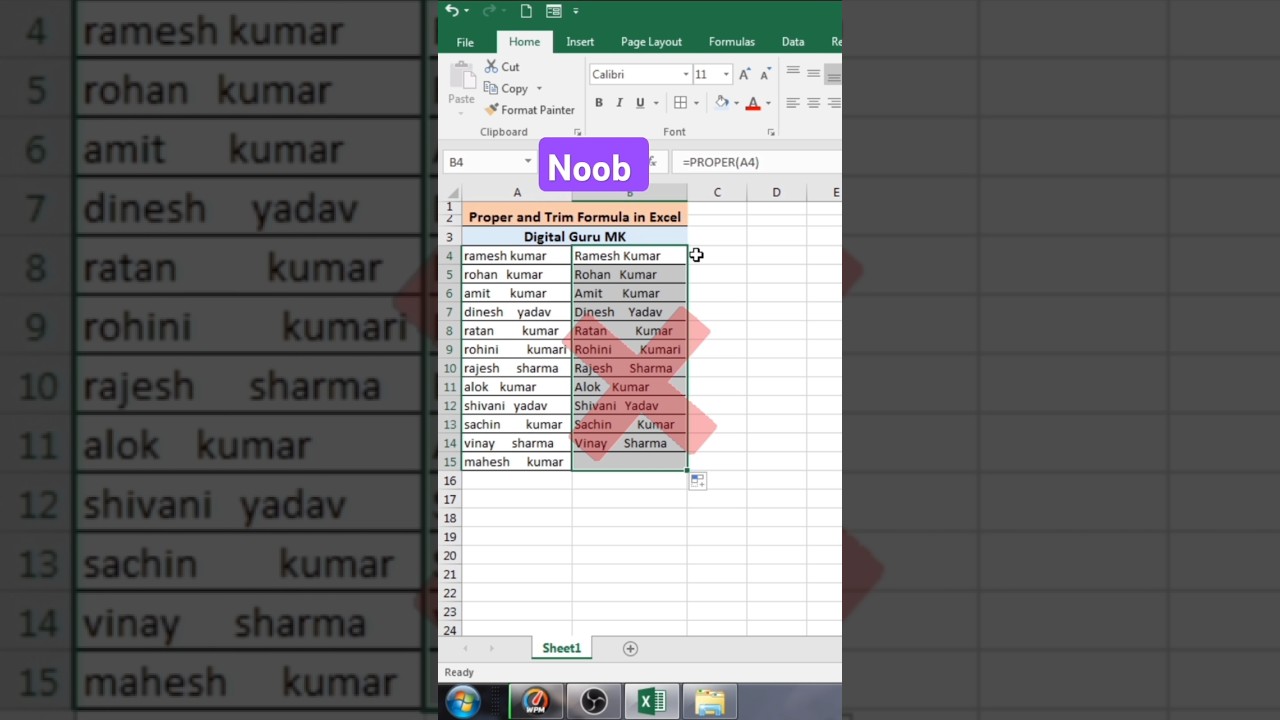Select column C header
This screenshot has height=720, width=1280.
(717, 192)
